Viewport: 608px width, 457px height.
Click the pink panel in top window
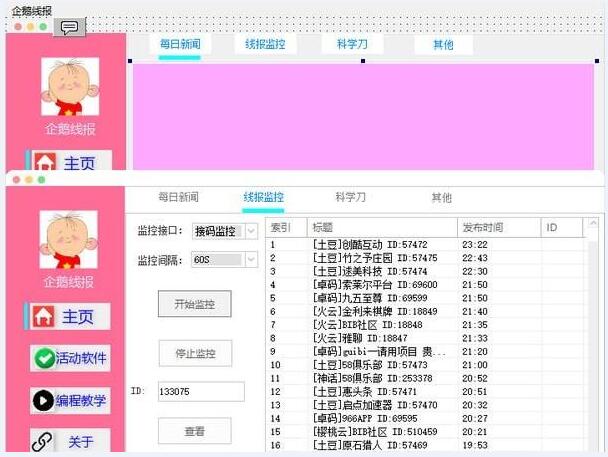[x=363, y=117]
